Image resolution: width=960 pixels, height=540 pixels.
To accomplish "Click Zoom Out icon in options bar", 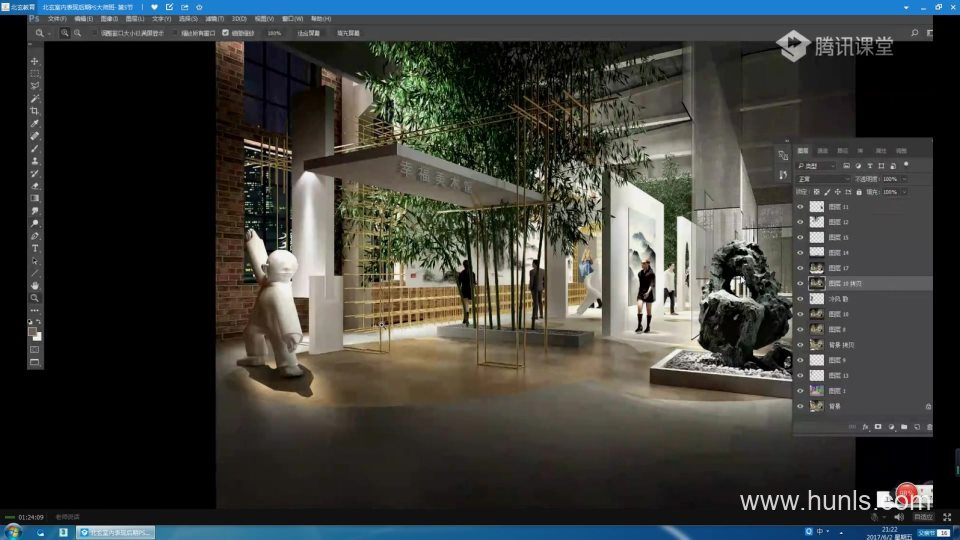I will click(x=78, y=33).
